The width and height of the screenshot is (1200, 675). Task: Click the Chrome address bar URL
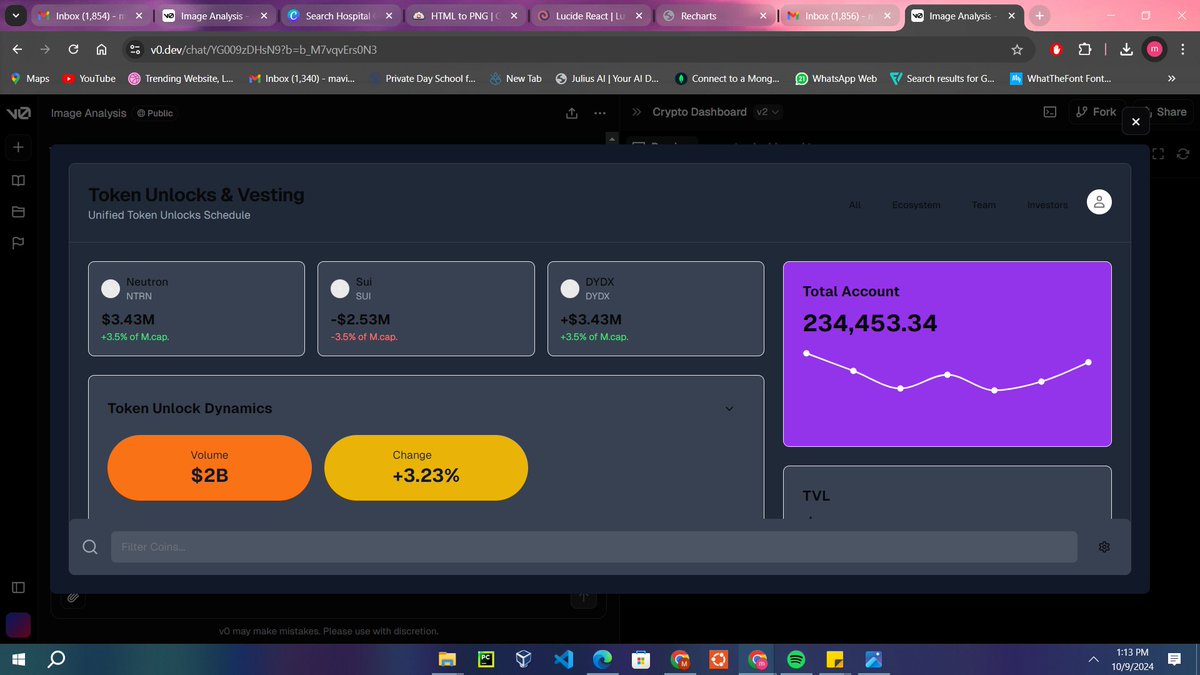pyautogui.click(x=264, y=50)
